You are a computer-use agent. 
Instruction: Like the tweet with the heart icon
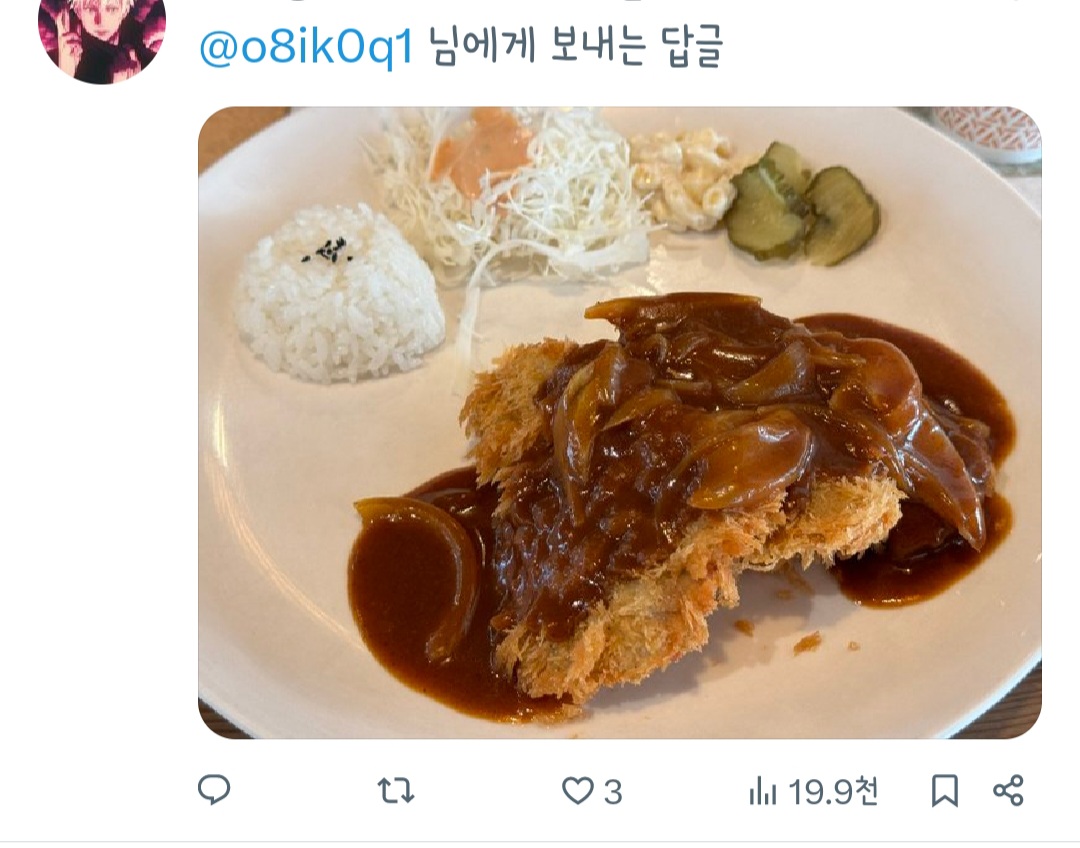tap(577, 792)
